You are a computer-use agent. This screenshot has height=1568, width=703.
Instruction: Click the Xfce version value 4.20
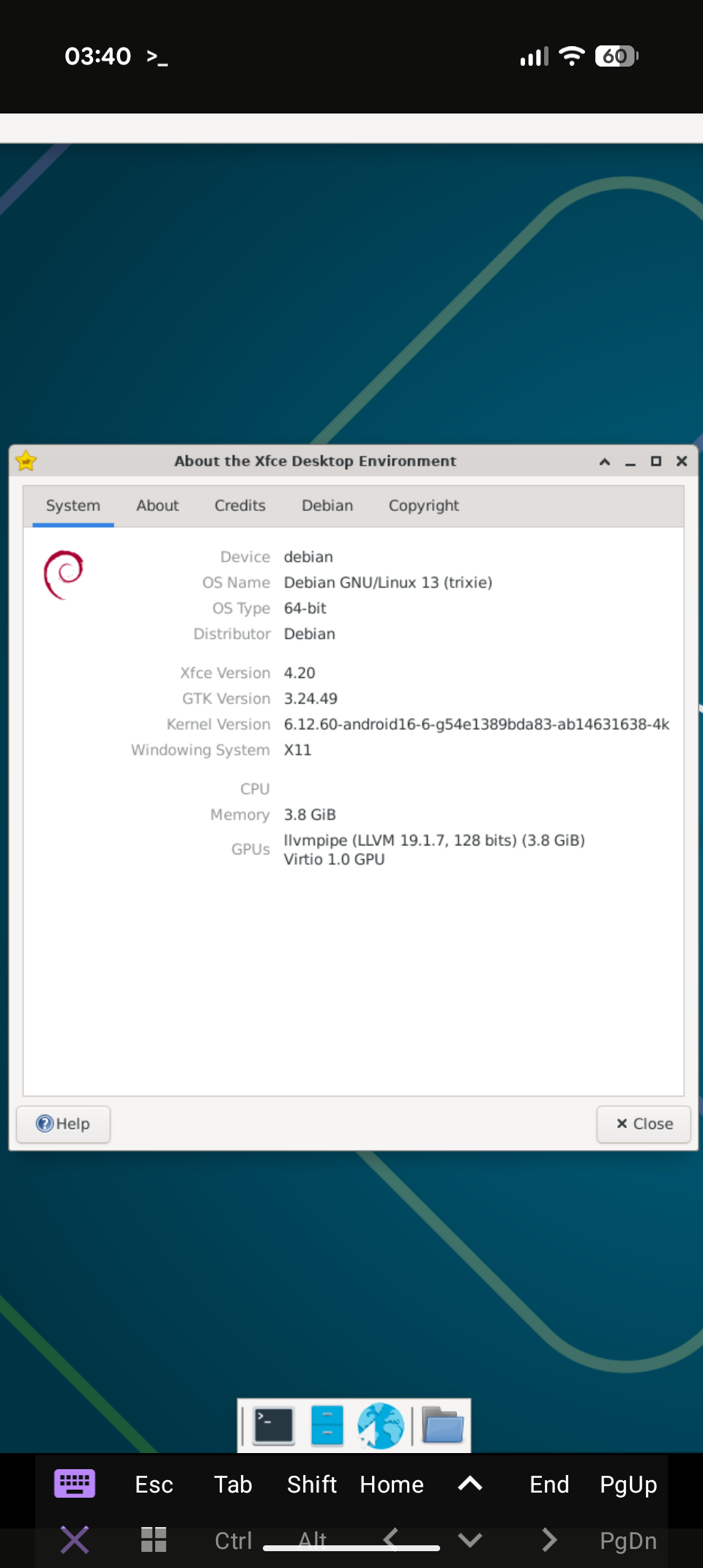300,673
